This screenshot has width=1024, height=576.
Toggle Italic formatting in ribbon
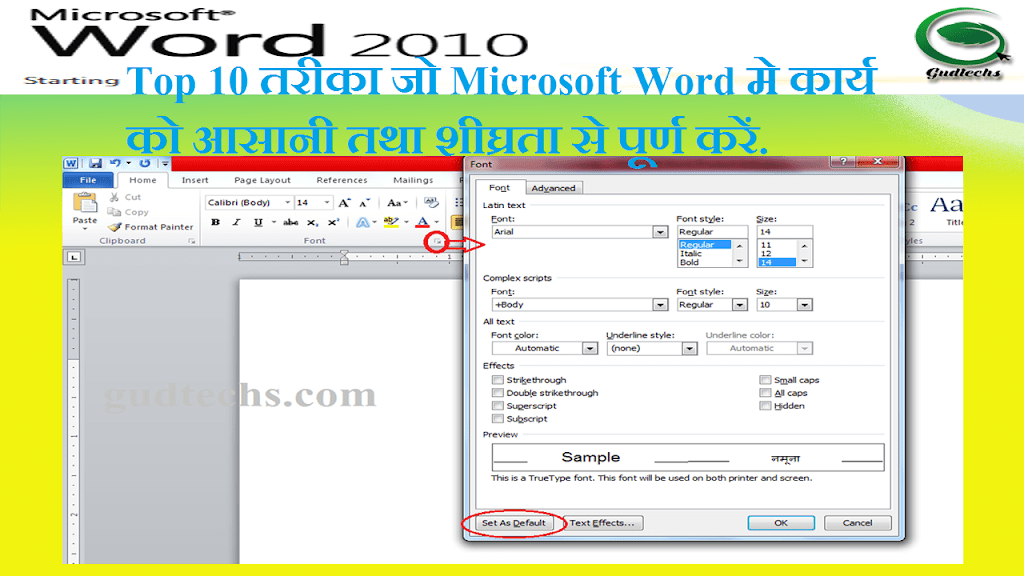(x=236, y=222)
